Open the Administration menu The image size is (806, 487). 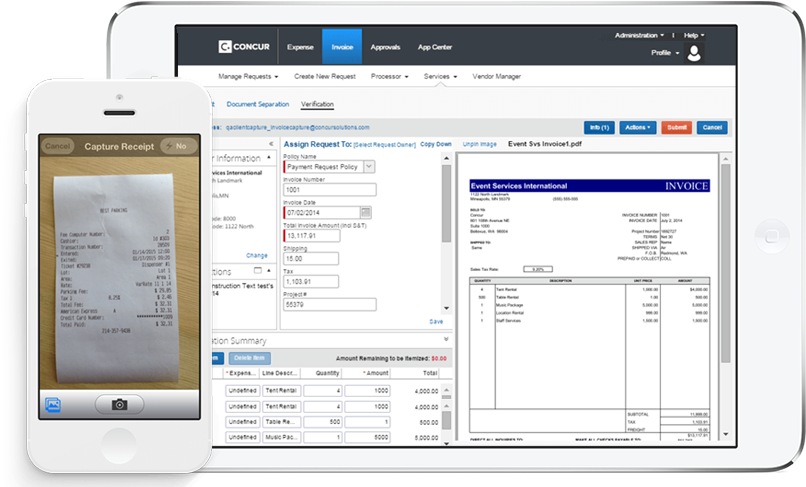(640, 35)
